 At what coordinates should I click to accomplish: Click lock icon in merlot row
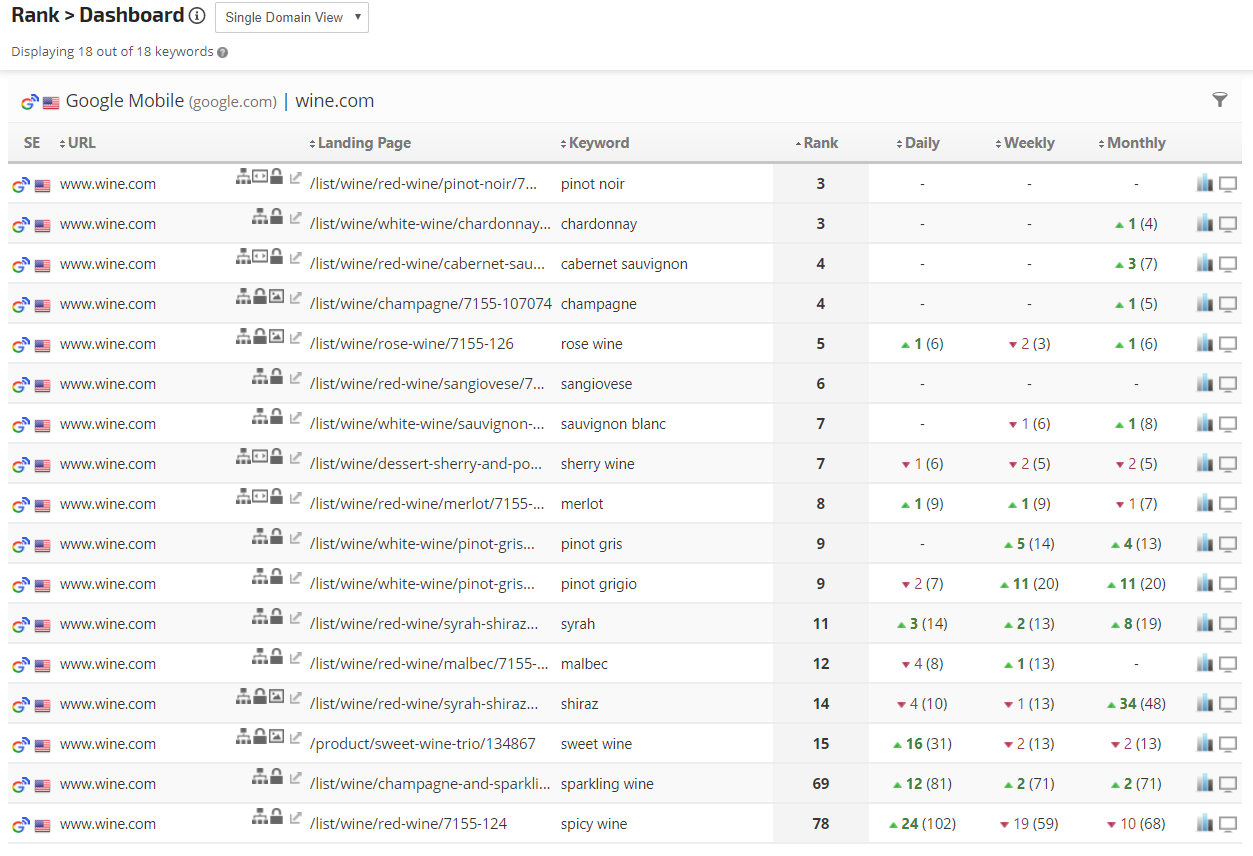click(x=277, y=497)
